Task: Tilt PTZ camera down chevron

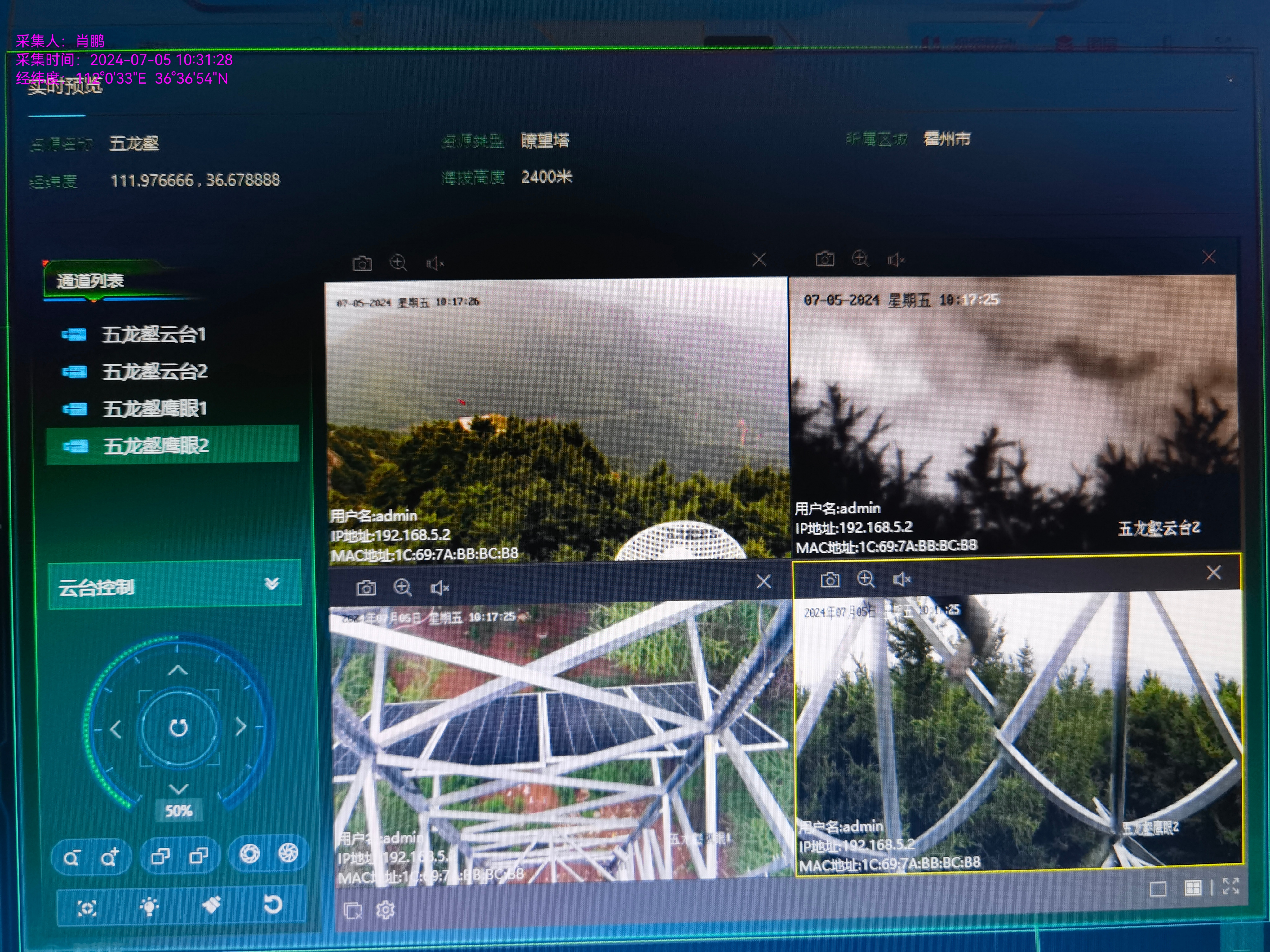Action: click(179, 788)
